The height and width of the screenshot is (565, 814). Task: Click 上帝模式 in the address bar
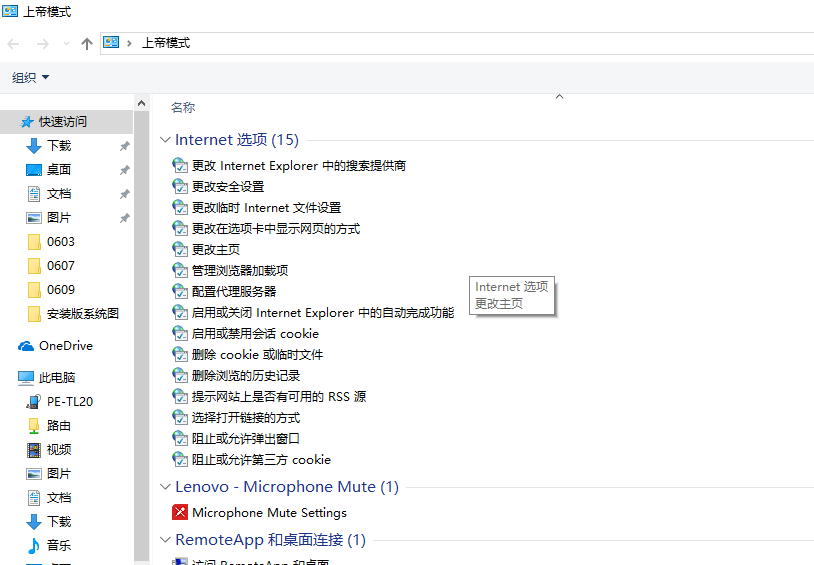(166, 43)
